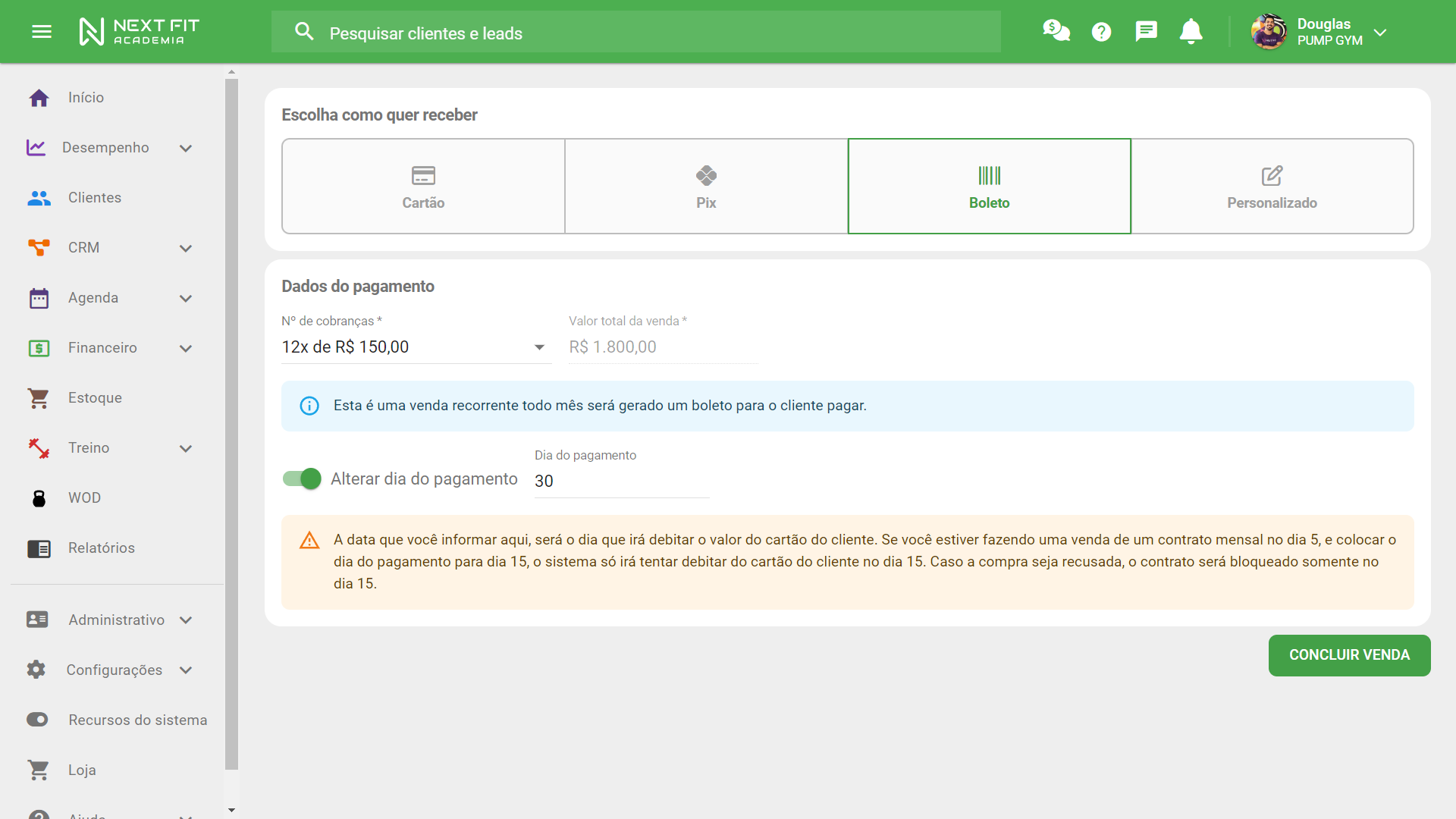The width and height of the screenshot is (1456, 819).
Task: Open notifications bell icon
Action: point(1191,31)
